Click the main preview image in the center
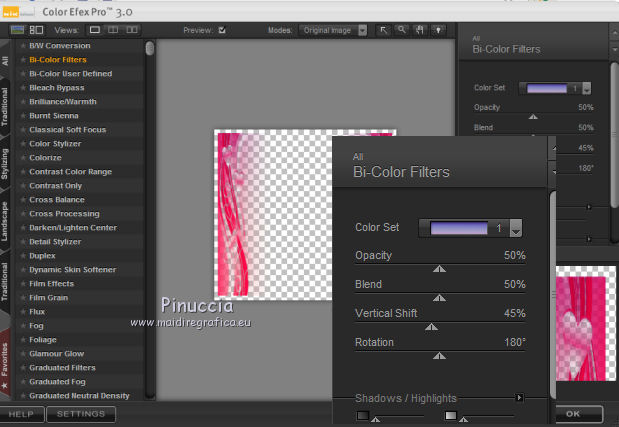Viewport: 619px width, 427px height. [273, 215]
